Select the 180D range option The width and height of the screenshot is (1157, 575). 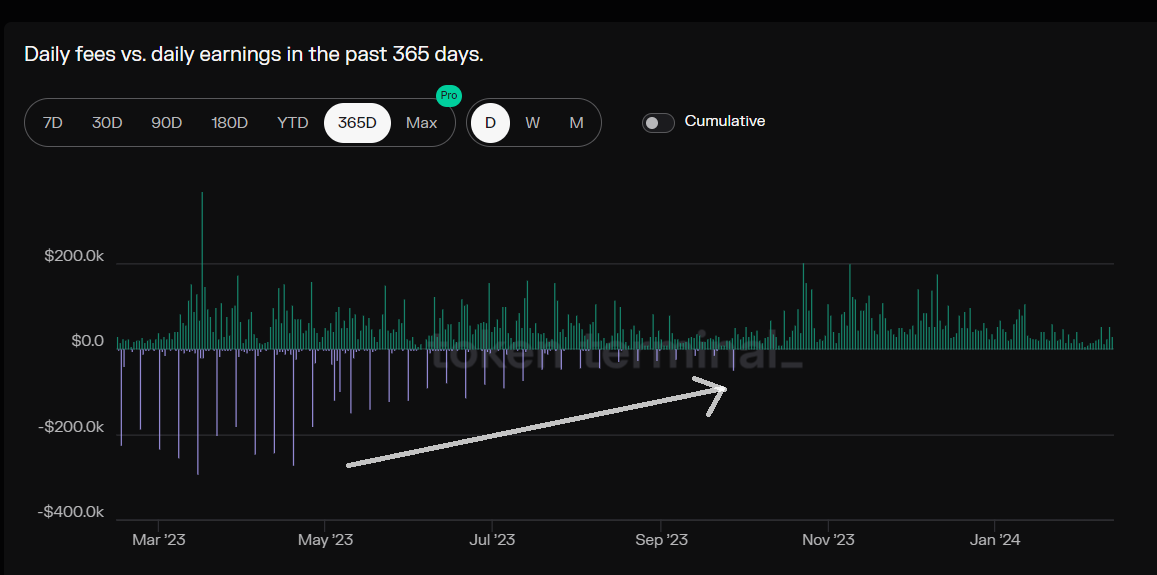pyautogui.click(x=229, y=123)
